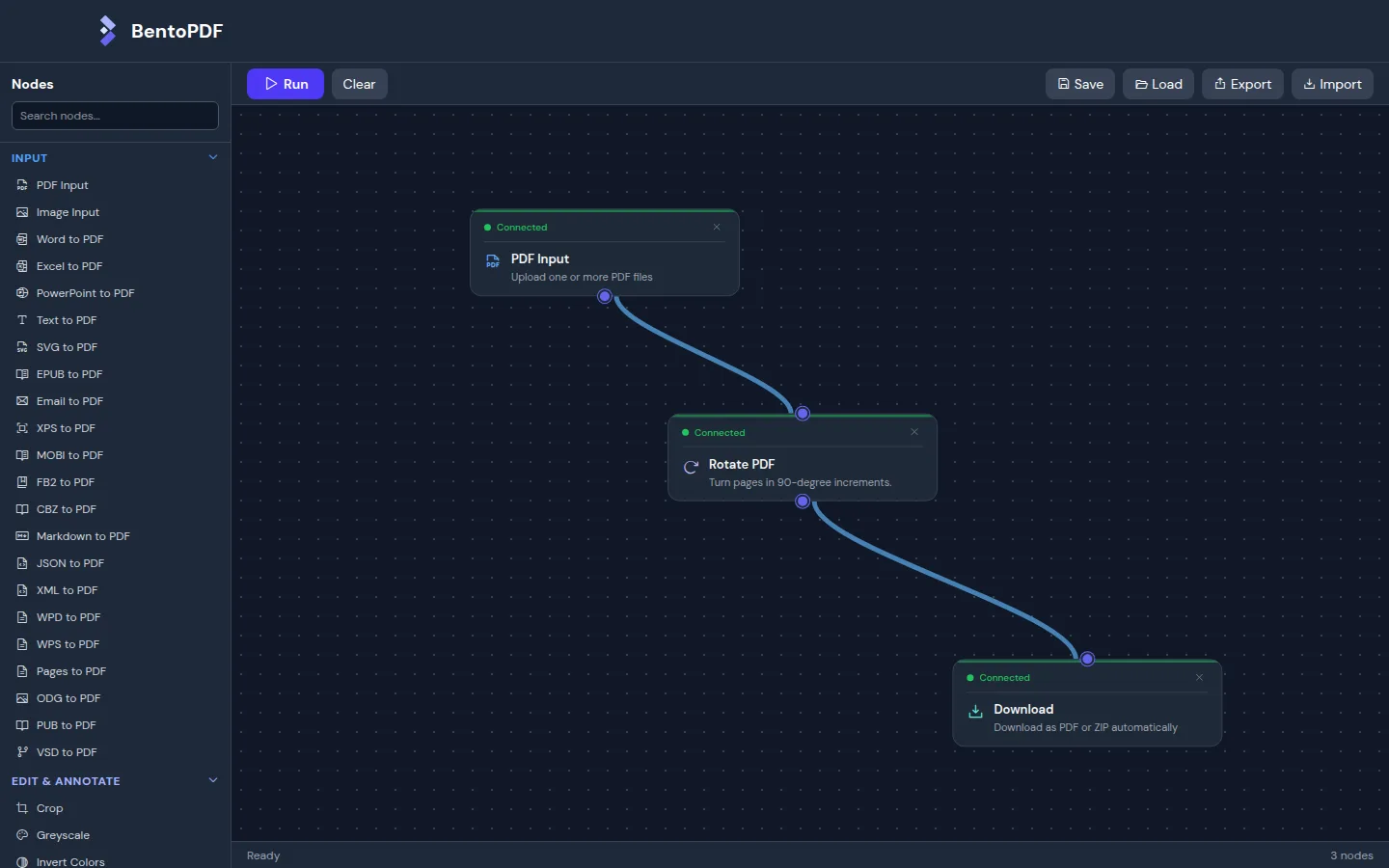Click the BentoPDF title text
1389x868 pixels.
[177, 31]
